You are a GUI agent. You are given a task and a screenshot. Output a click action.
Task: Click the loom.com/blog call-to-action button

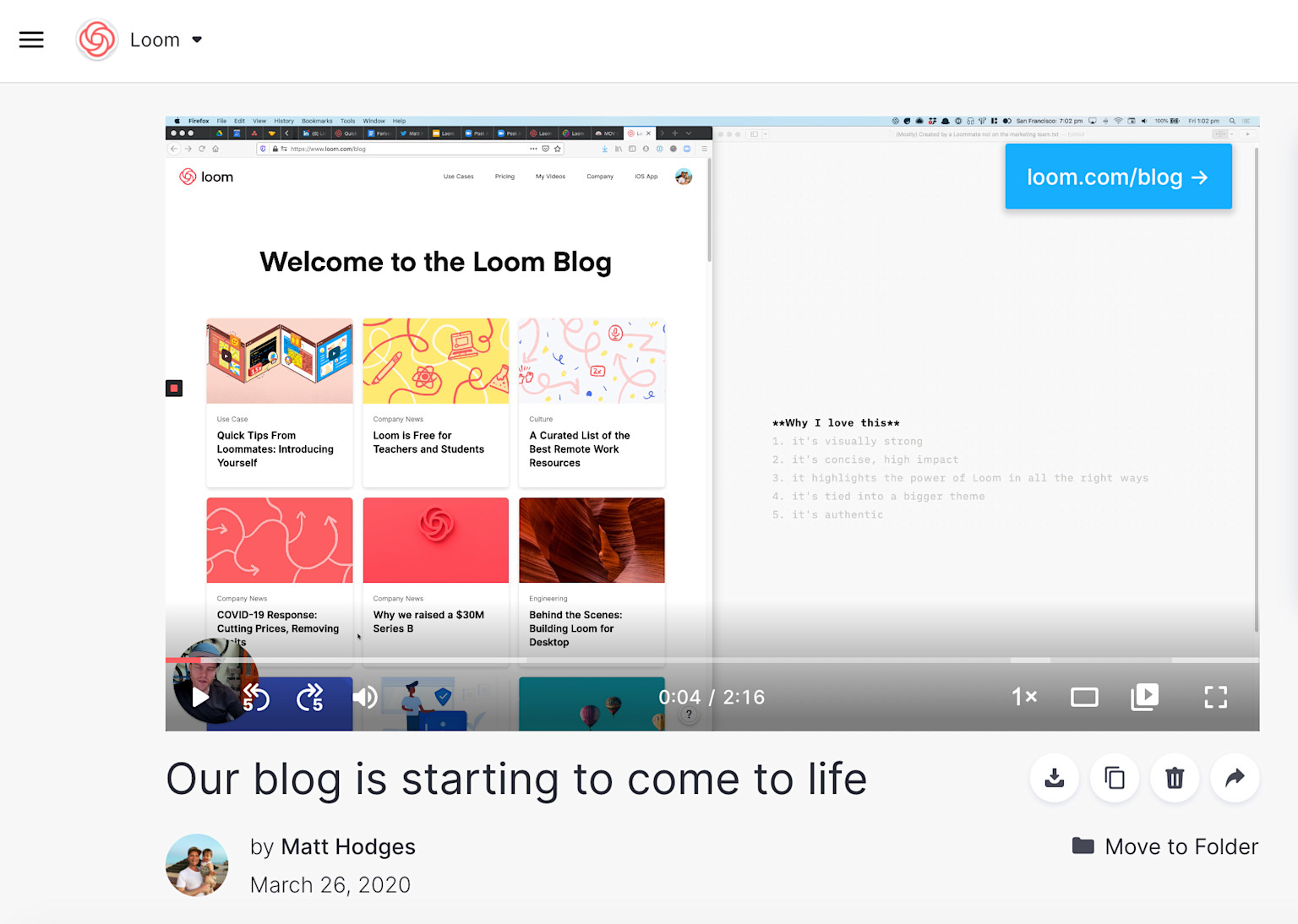pos(1118,177)
